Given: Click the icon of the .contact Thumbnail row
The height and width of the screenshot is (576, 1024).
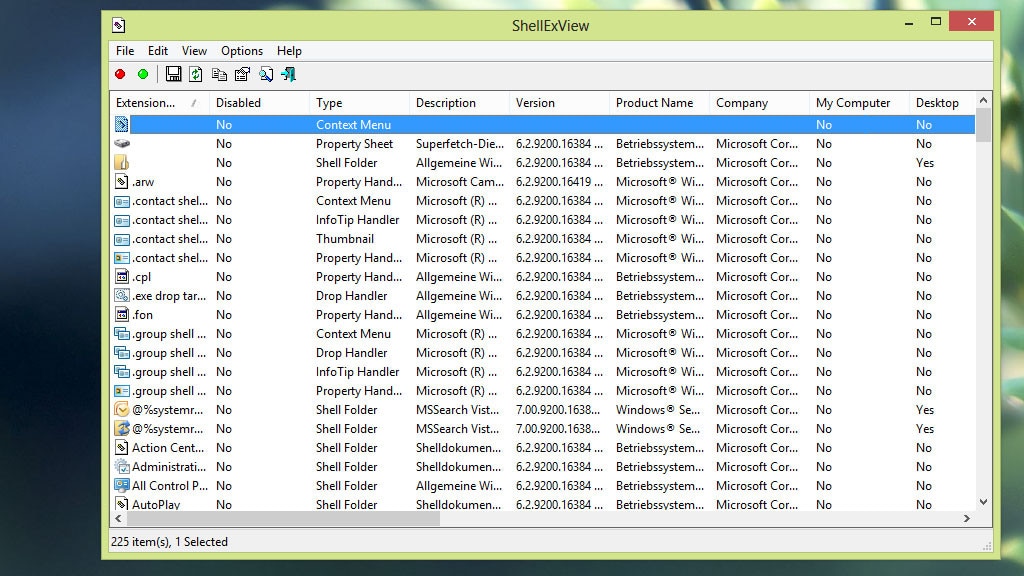Looking at the screenshot, I should pyautogui.click(x=122, y=239).
